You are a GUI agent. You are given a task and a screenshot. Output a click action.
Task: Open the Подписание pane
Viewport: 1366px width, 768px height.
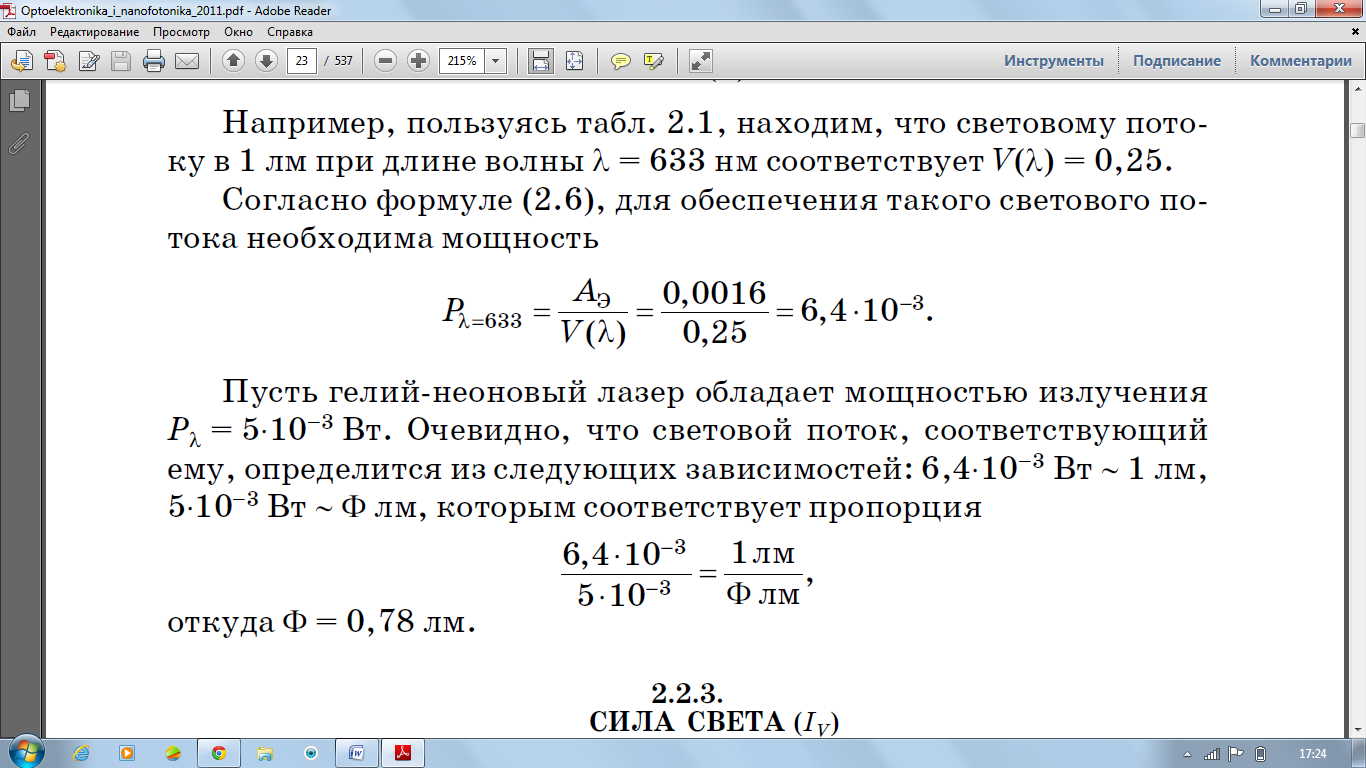(1177, 61)
